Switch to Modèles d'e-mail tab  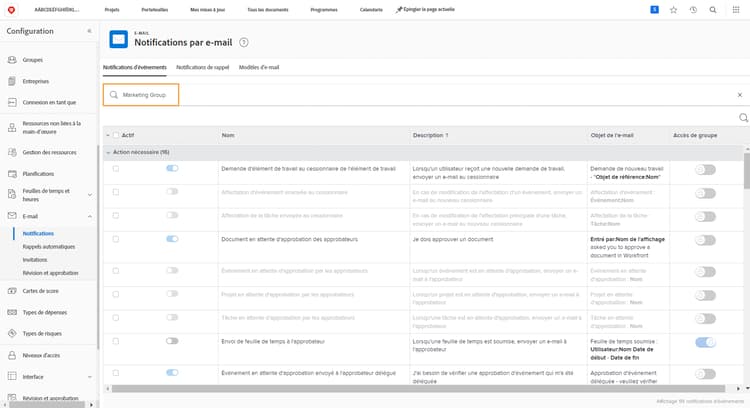(259, 67)
